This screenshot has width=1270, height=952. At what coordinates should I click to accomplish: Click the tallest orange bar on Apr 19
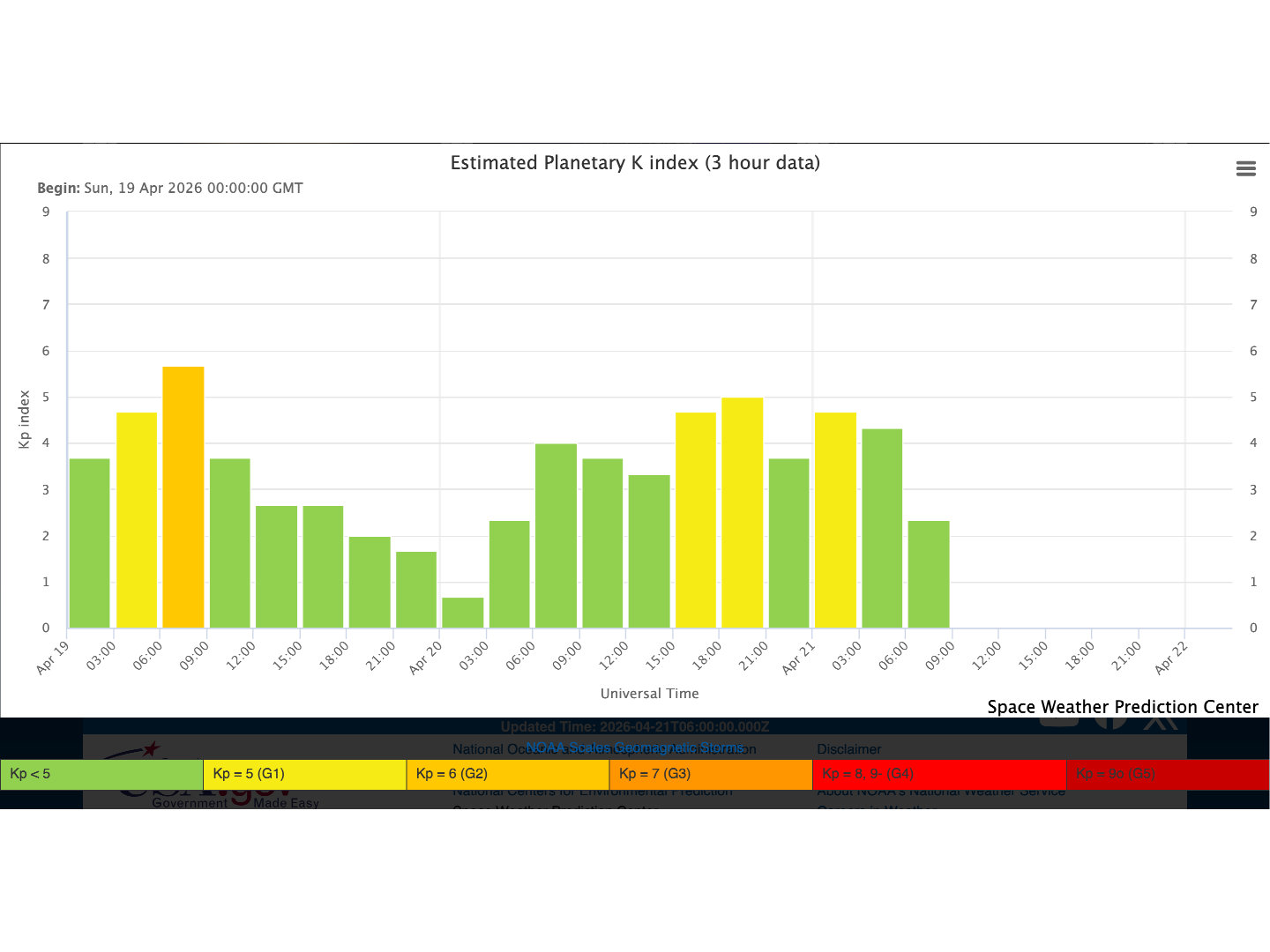pos(183,497)
